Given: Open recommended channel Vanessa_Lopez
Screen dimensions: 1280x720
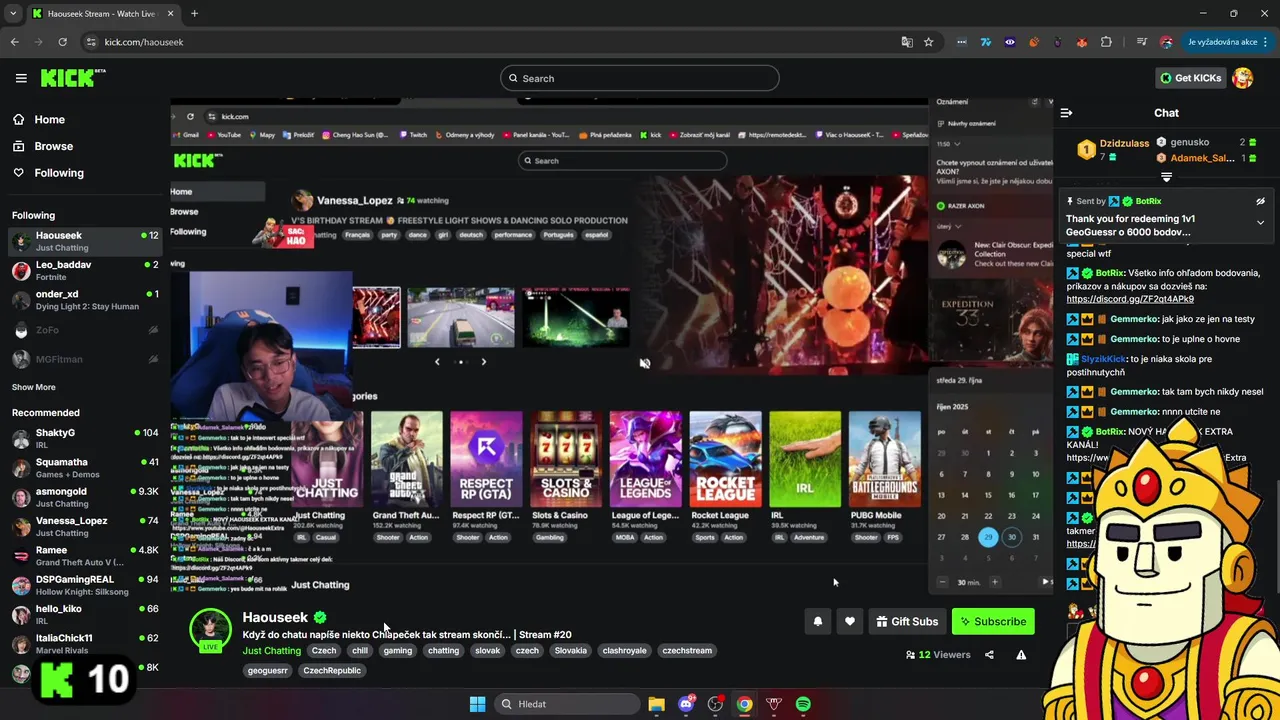Looking at the screenshot, I should [x=85, y=526].
